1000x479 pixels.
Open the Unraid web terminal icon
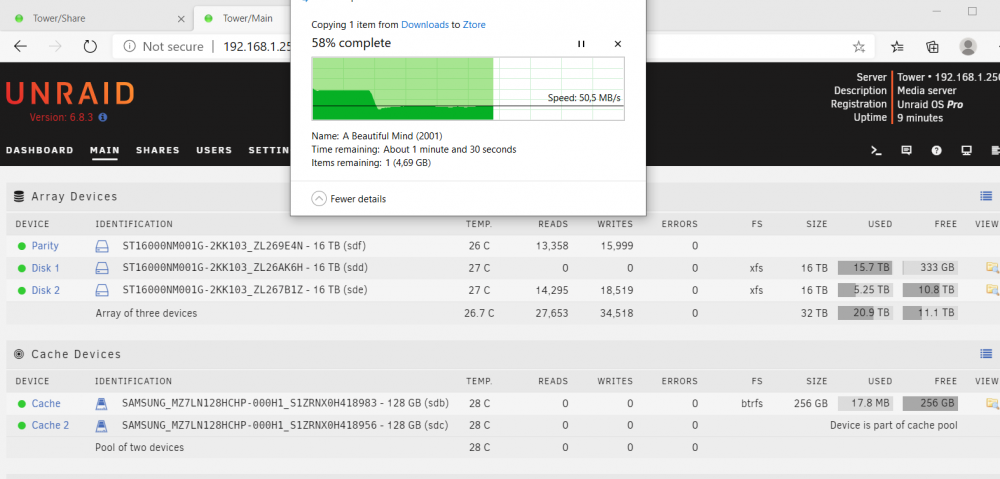click(x=876, y=151)
